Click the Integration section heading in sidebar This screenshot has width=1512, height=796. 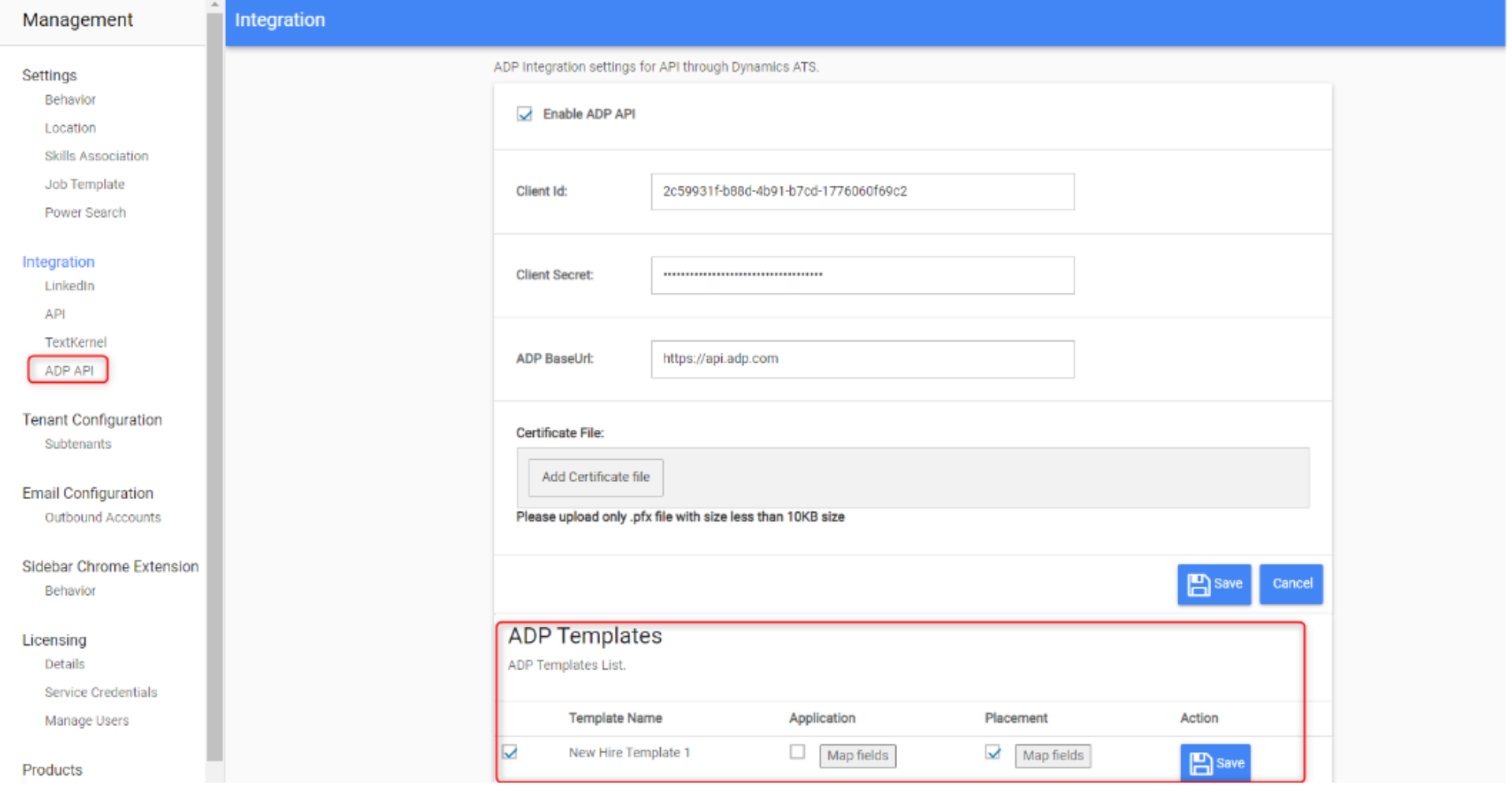pyautogui.click(x=58, y=261)
